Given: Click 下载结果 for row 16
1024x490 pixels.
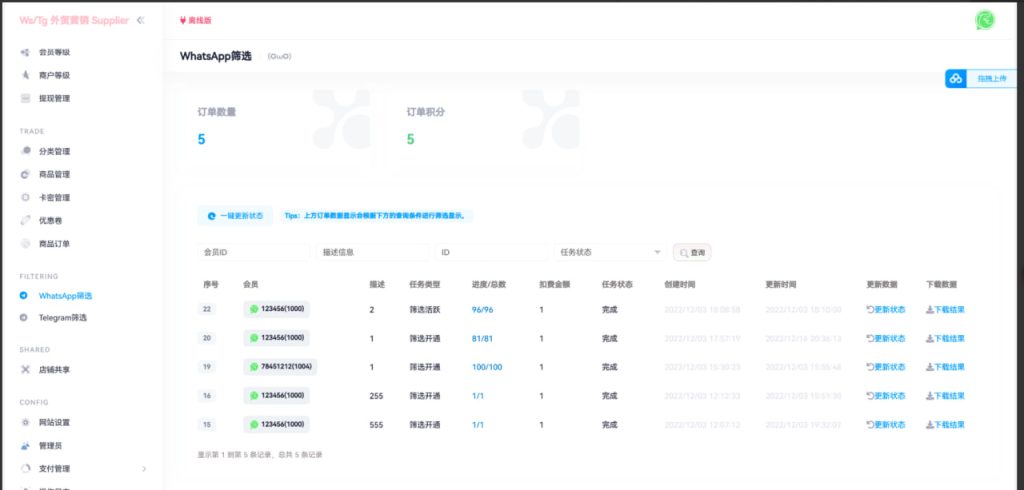Looking at the screenshot, I should [946, 396].
